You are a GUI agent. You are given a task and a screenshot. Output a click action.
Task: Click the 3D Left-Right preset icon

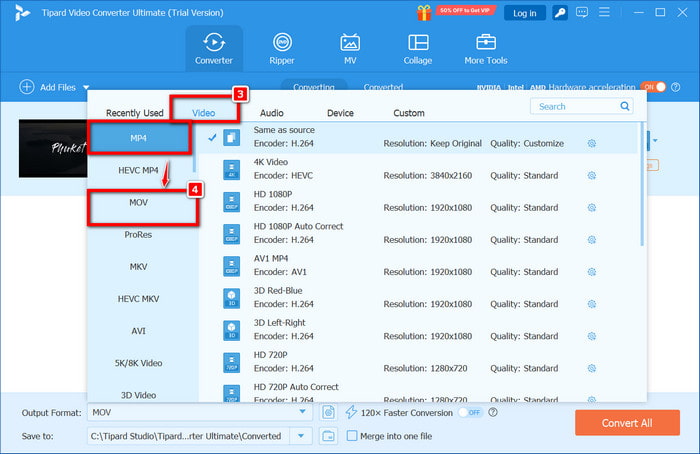pyautogui.click(x=231, y=330)
